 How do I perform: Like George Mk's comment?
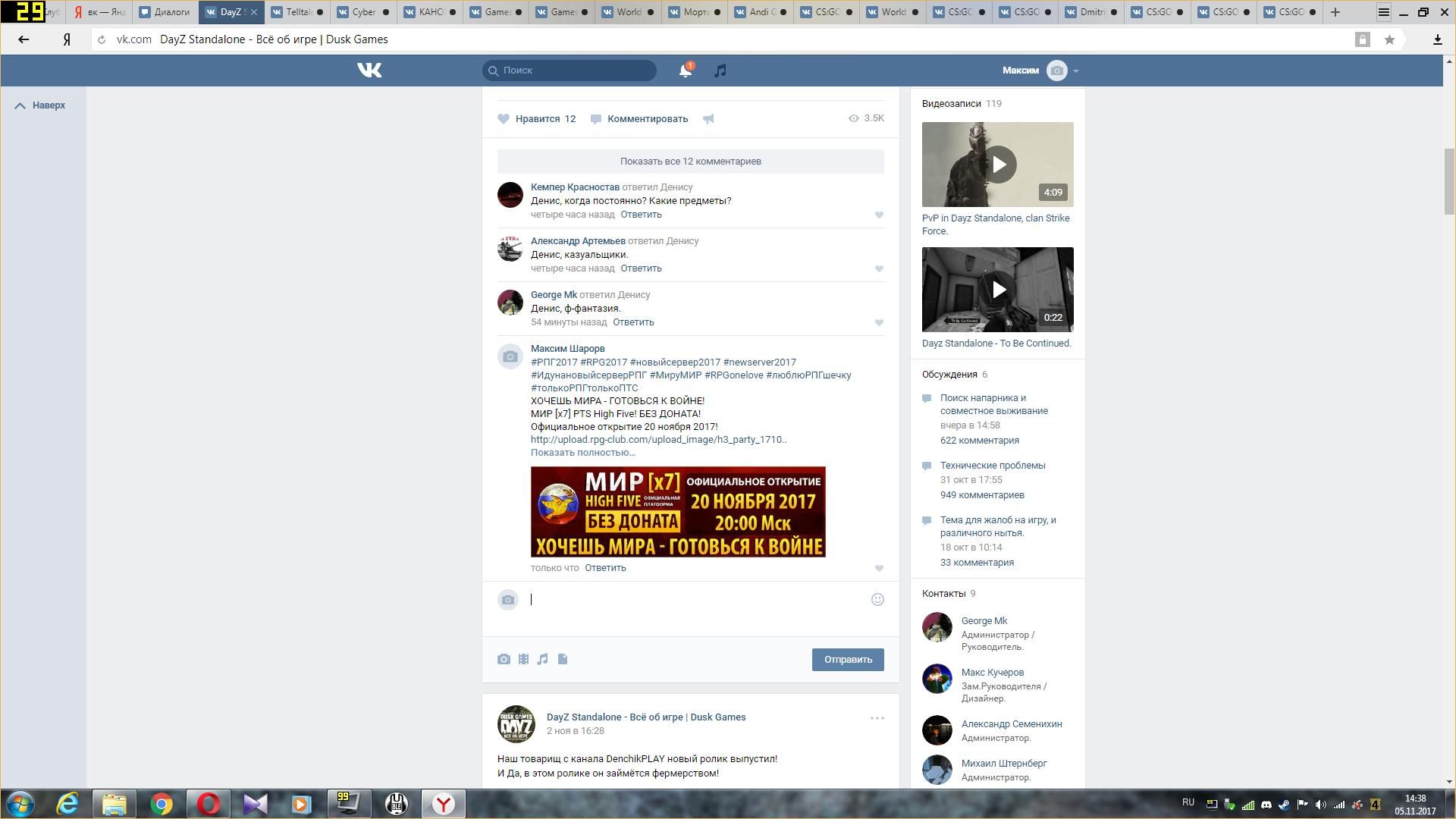tap(879, 323)
